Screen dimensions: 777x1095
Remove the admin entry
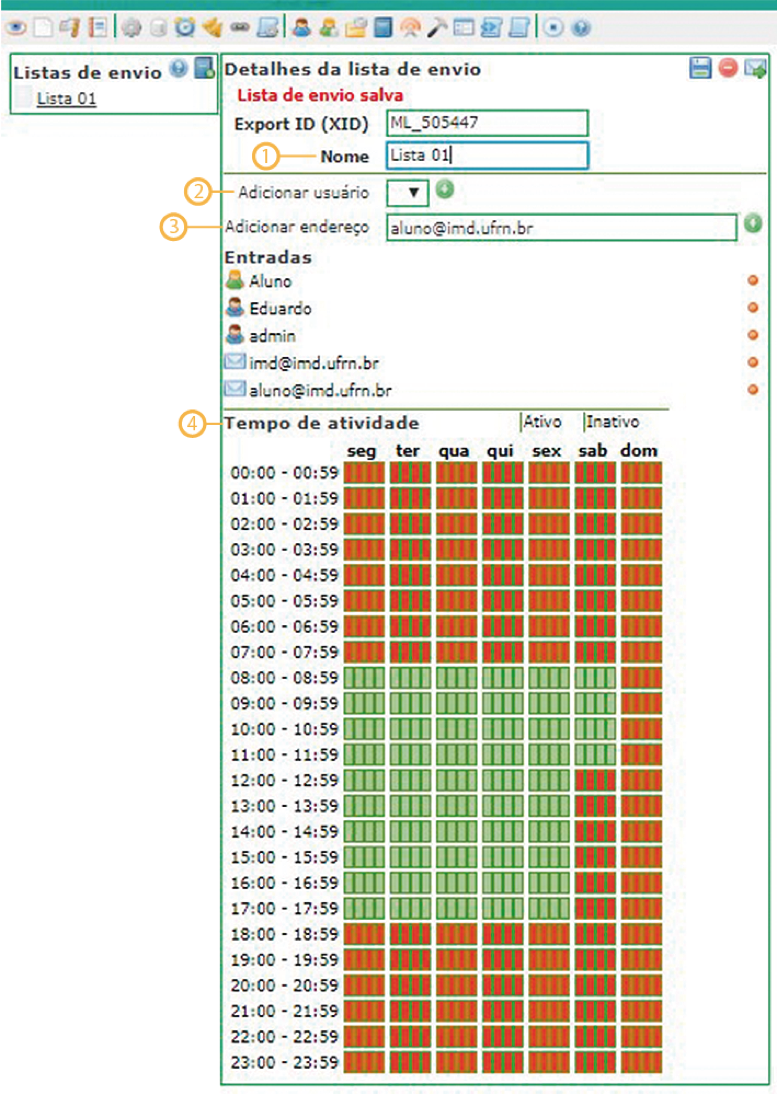point(753,335)
